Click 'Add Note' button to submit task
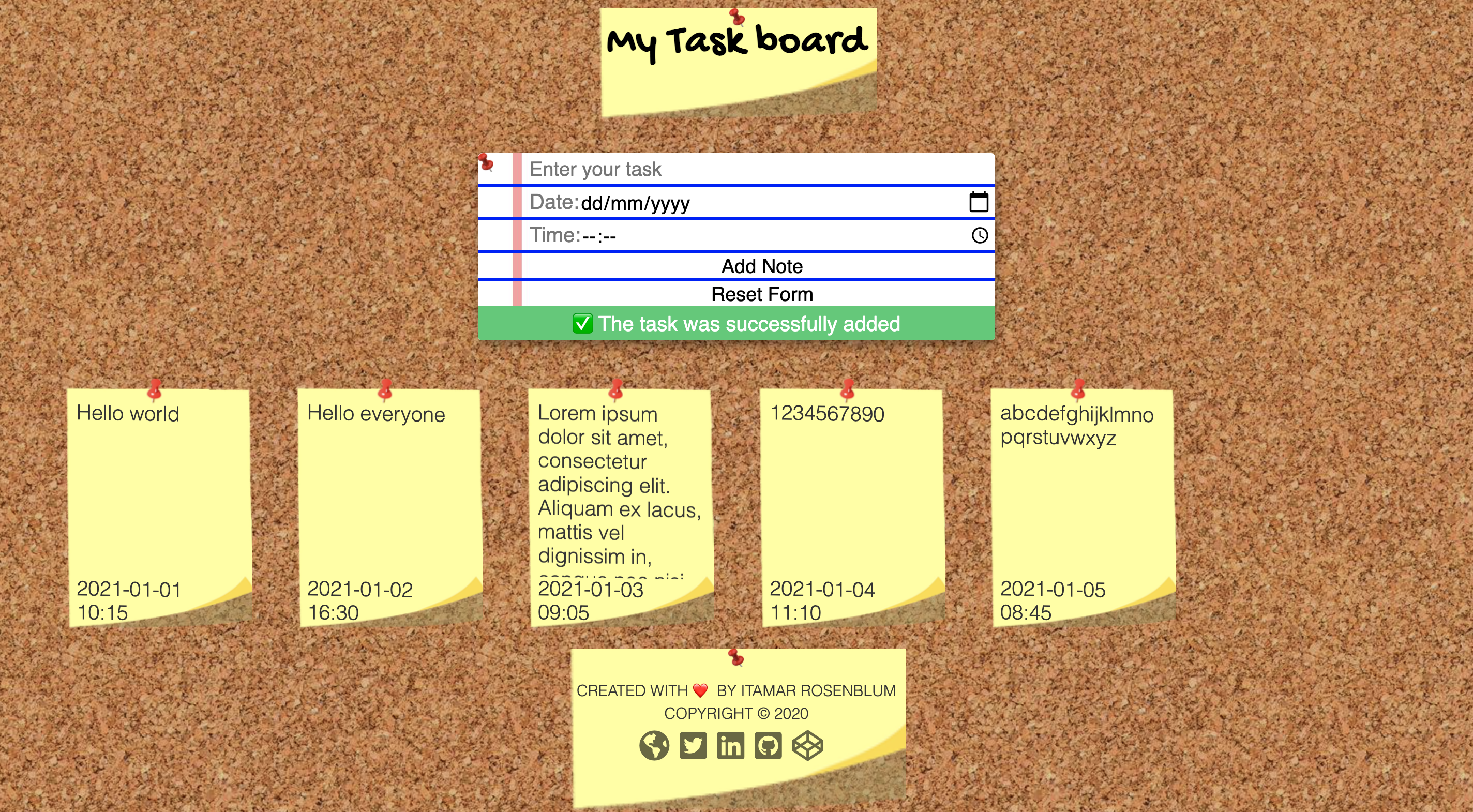1473x812 pixels. coord(763,265)
